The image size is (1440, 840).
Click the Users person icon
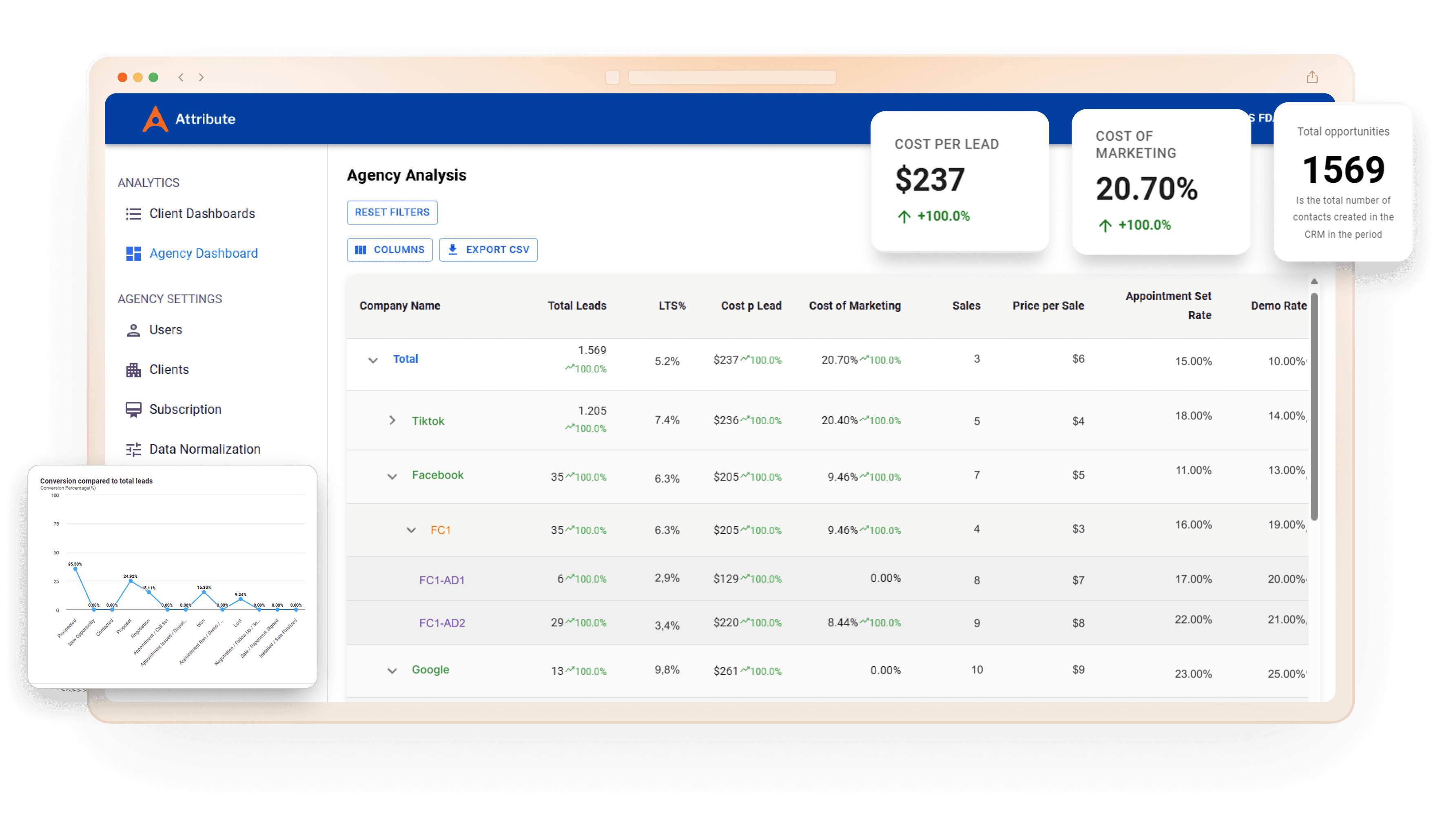point(133,330)
